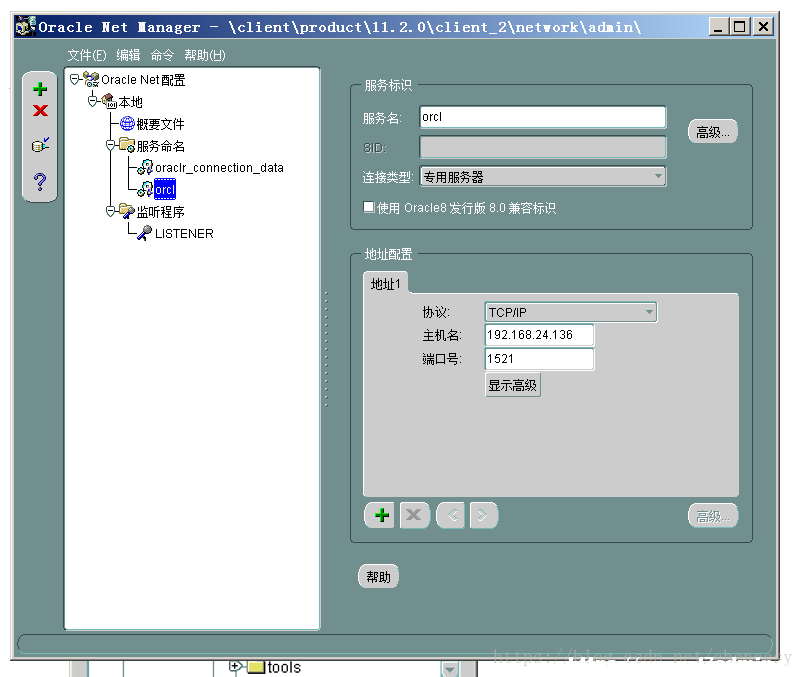Select the 监听程序 tree label

(160, 211)
